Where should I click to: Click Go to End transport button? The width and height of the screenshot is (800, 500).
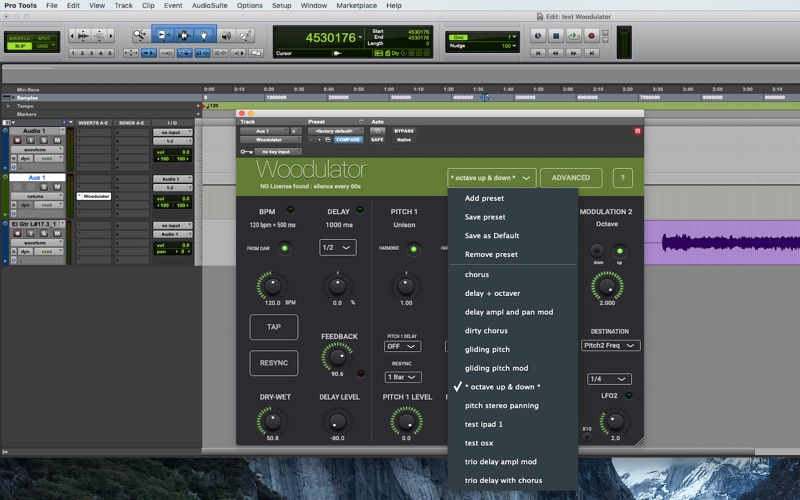coord(591,53)
